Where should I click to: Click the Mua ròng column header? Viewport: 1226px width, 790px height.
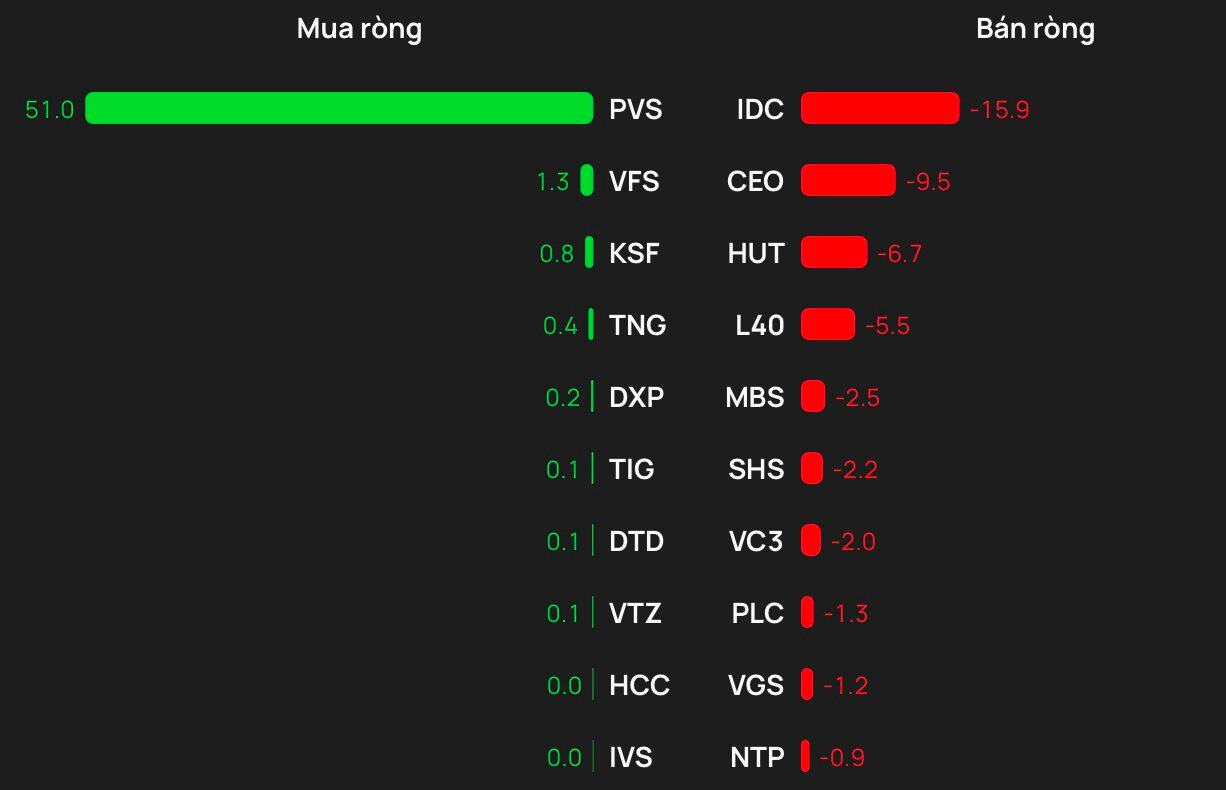point(359,29)
